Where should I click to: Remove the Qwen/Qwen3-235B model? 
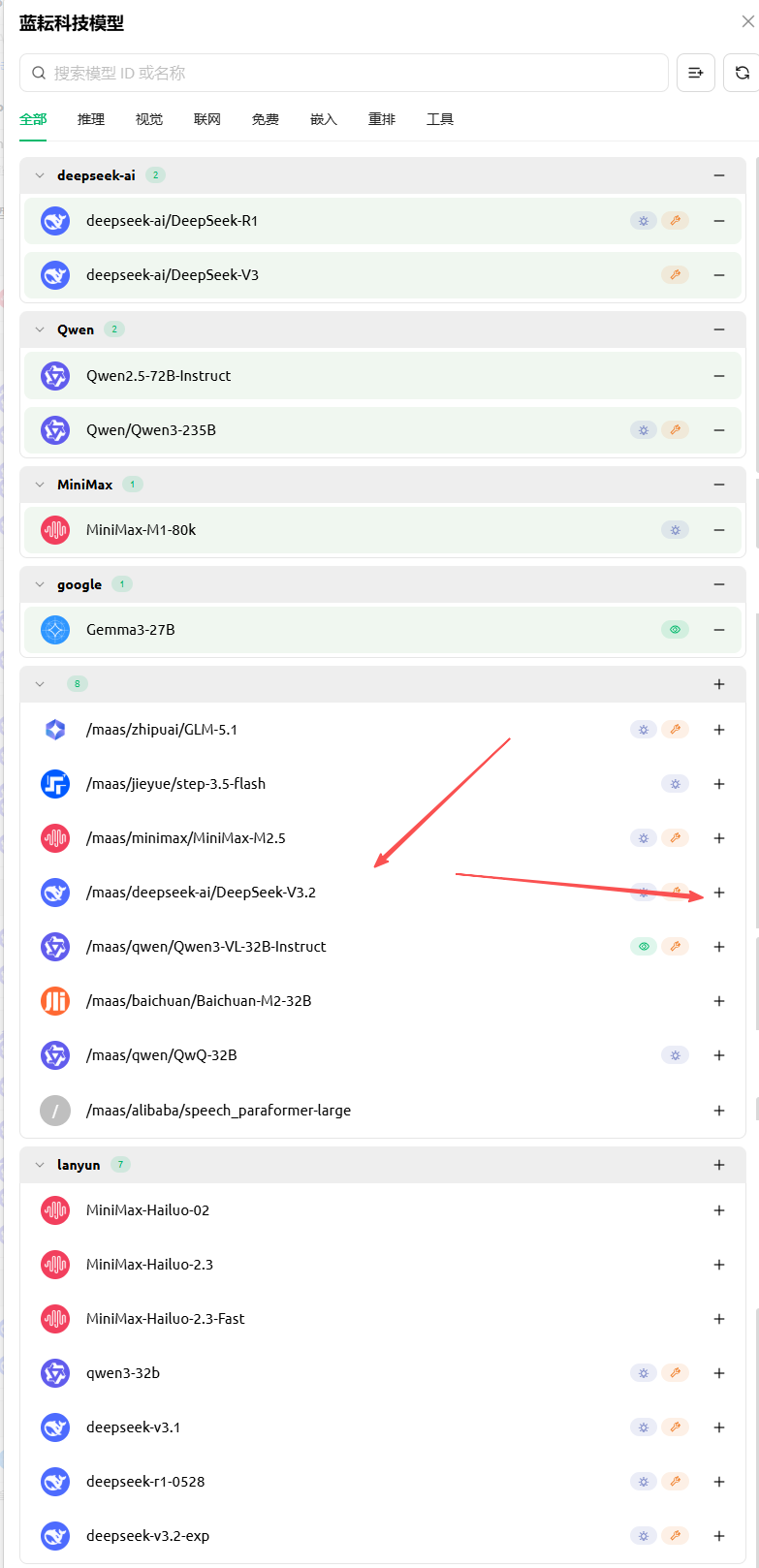pyautogui.click(x=719, y=430)
